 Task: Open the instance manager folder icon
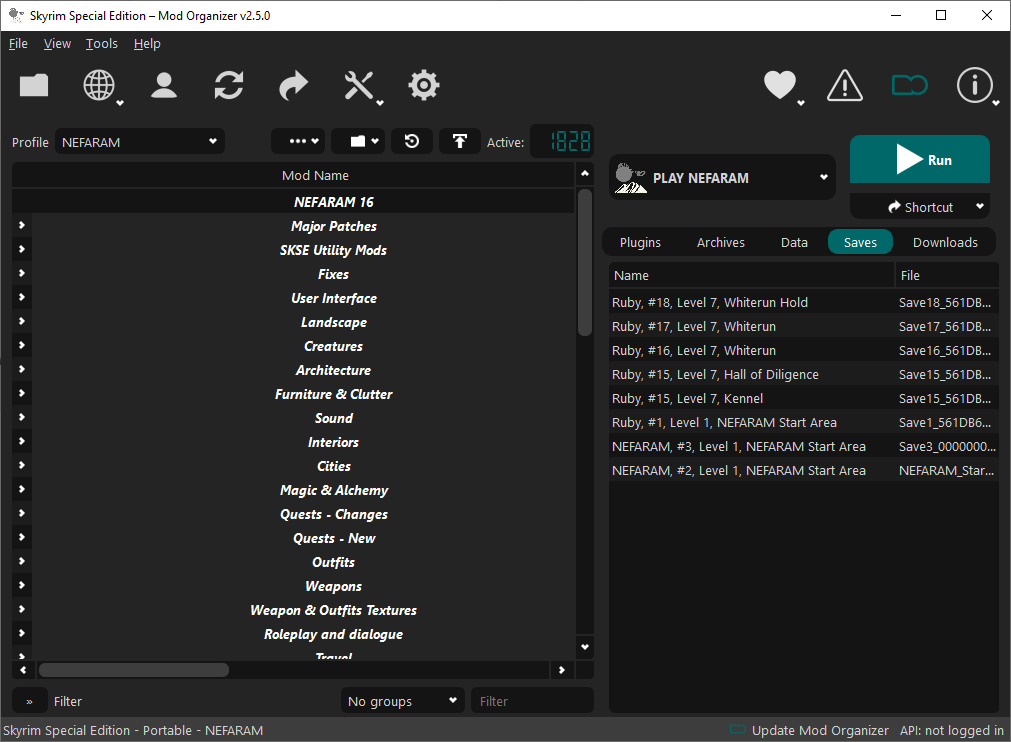[x=34, y=85]
